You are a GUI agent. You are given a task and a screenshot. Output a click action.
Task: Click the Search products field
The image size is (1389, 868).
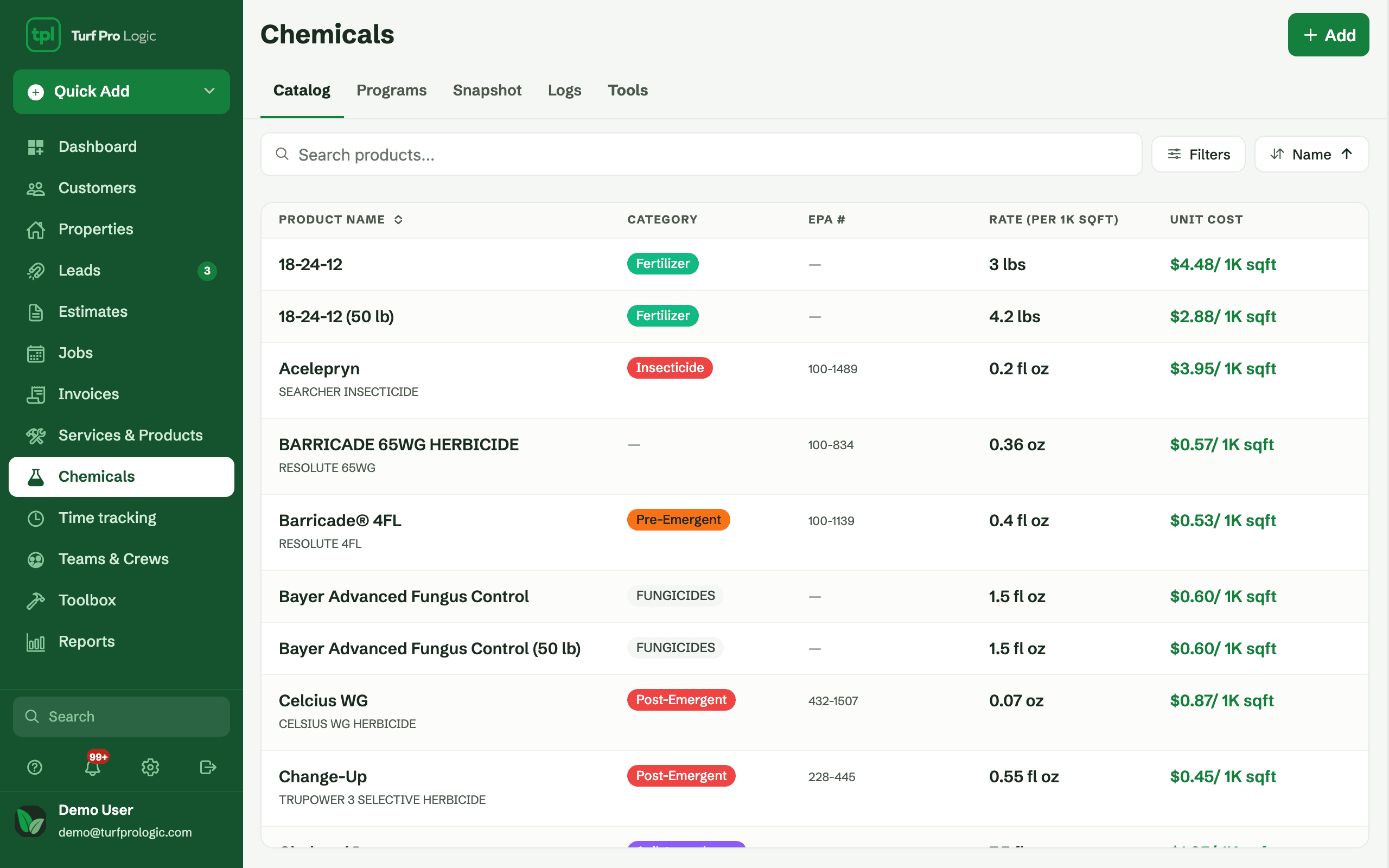701,155
